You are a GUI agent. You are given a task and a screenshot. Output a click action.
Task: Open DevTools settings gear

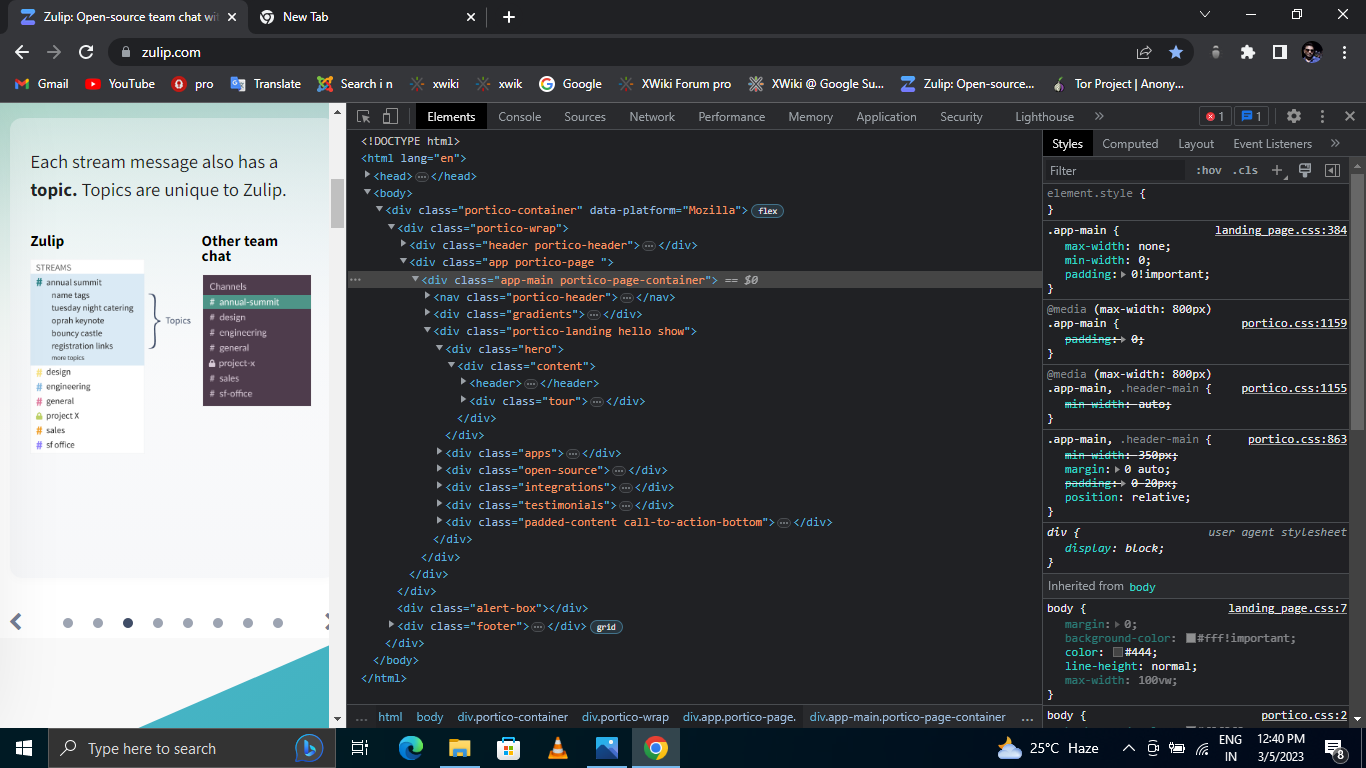click(1294, 116)
